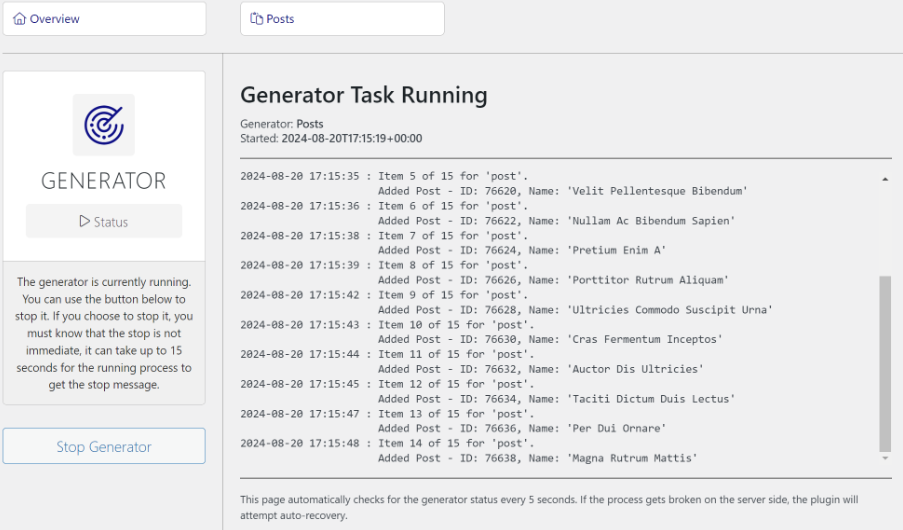
Task: Select log line 'Item 5 of 15'
Action: (x=384, y=176)
